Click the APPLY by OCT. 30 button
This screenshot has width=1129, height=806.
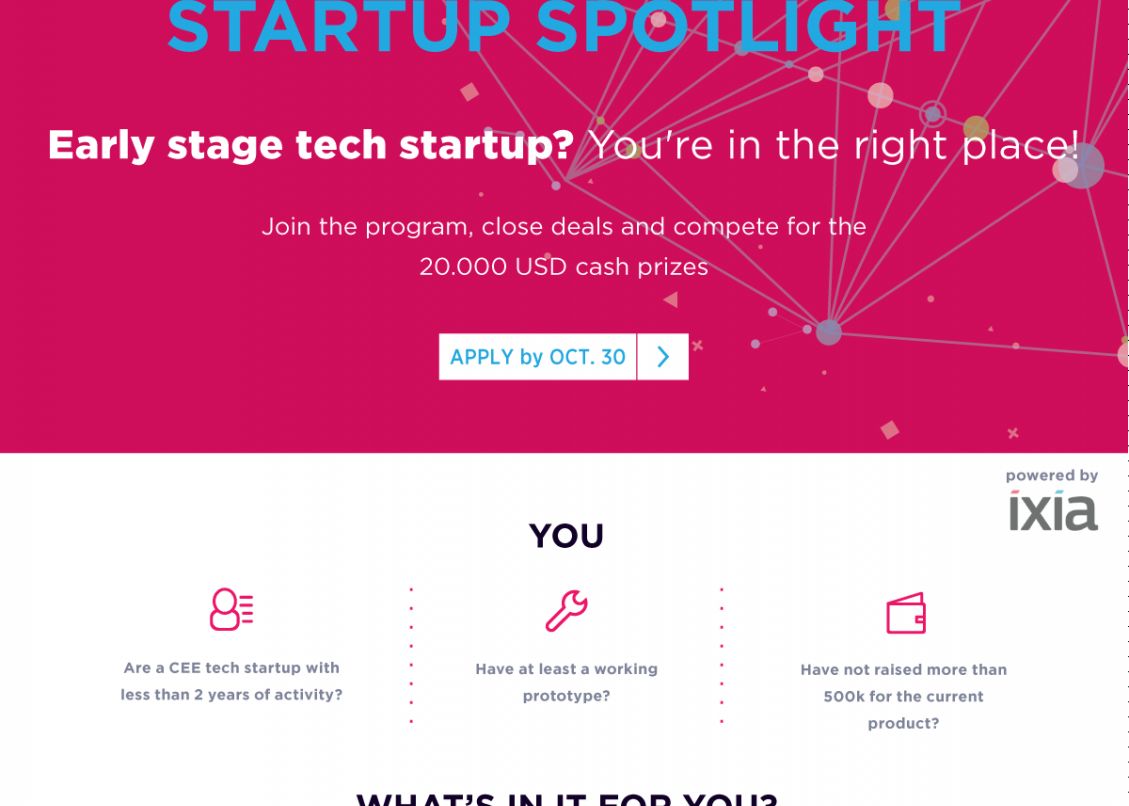point(539,356)
